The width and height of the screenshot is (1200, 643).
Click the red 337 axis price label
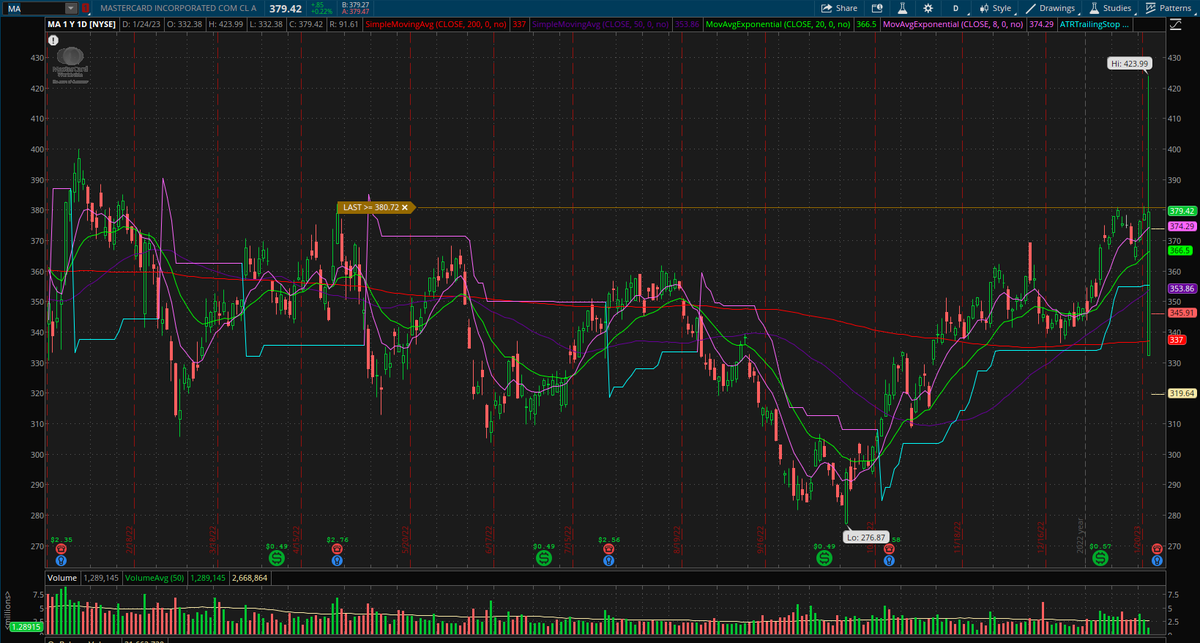tap(1177, 340)
